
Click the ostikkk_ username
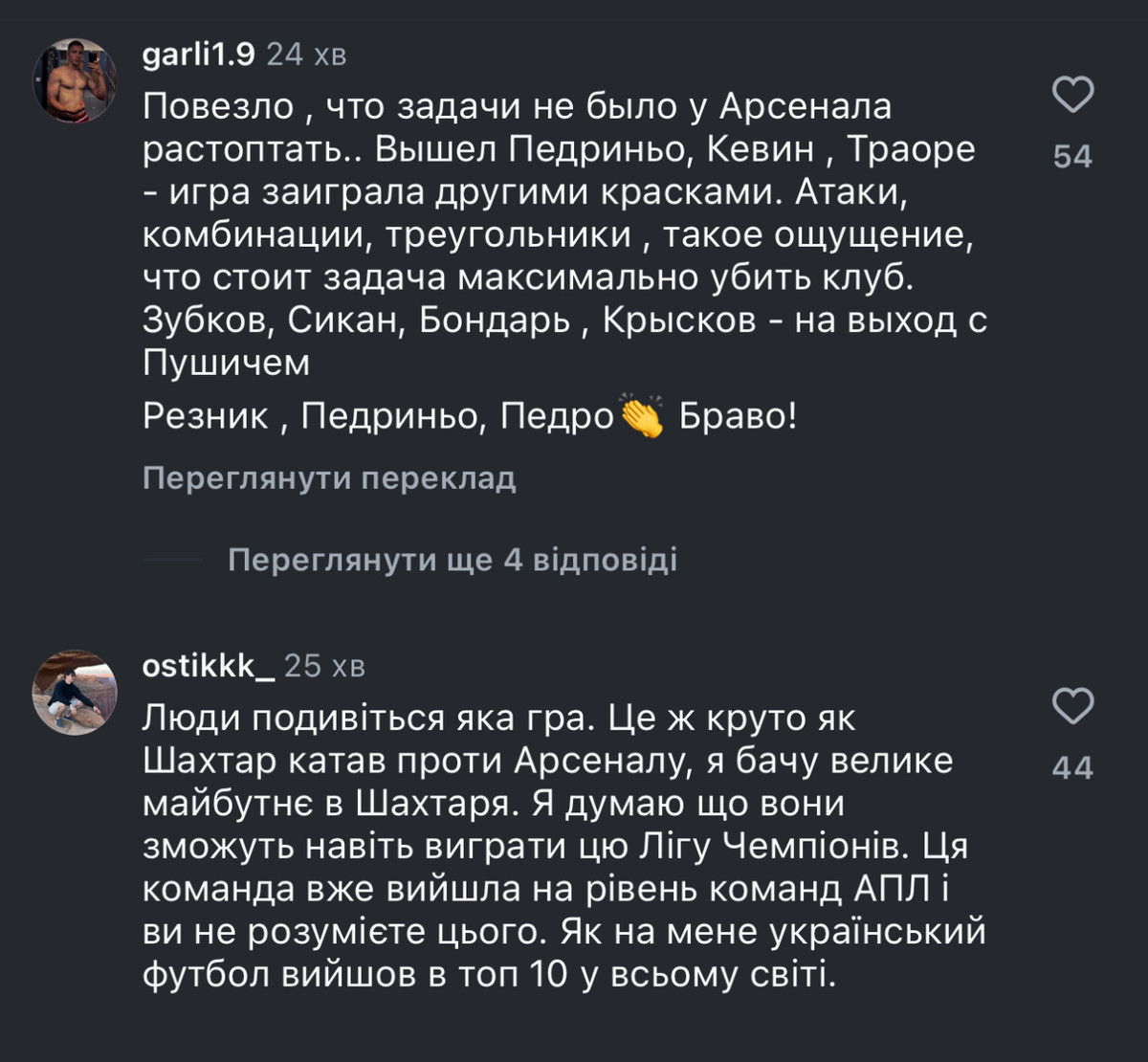[209, 666]
